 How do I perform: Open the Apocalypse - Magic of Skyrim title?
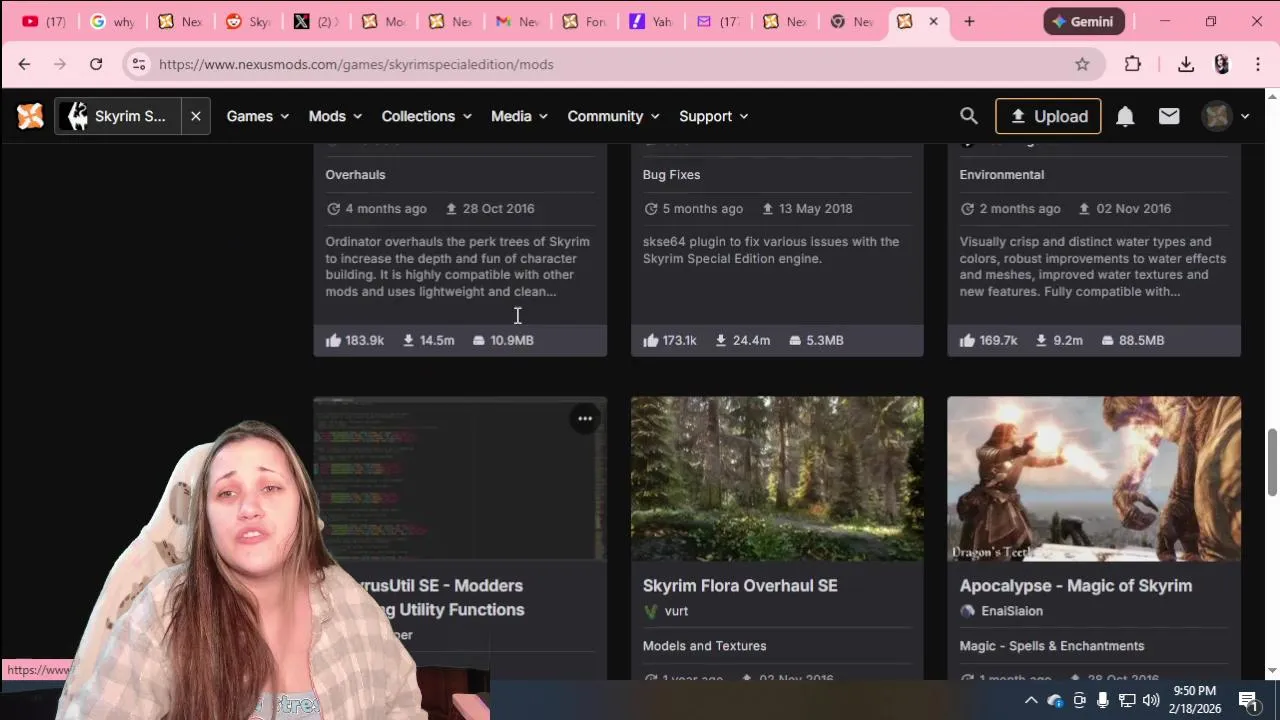click(x=1075, y=585)
